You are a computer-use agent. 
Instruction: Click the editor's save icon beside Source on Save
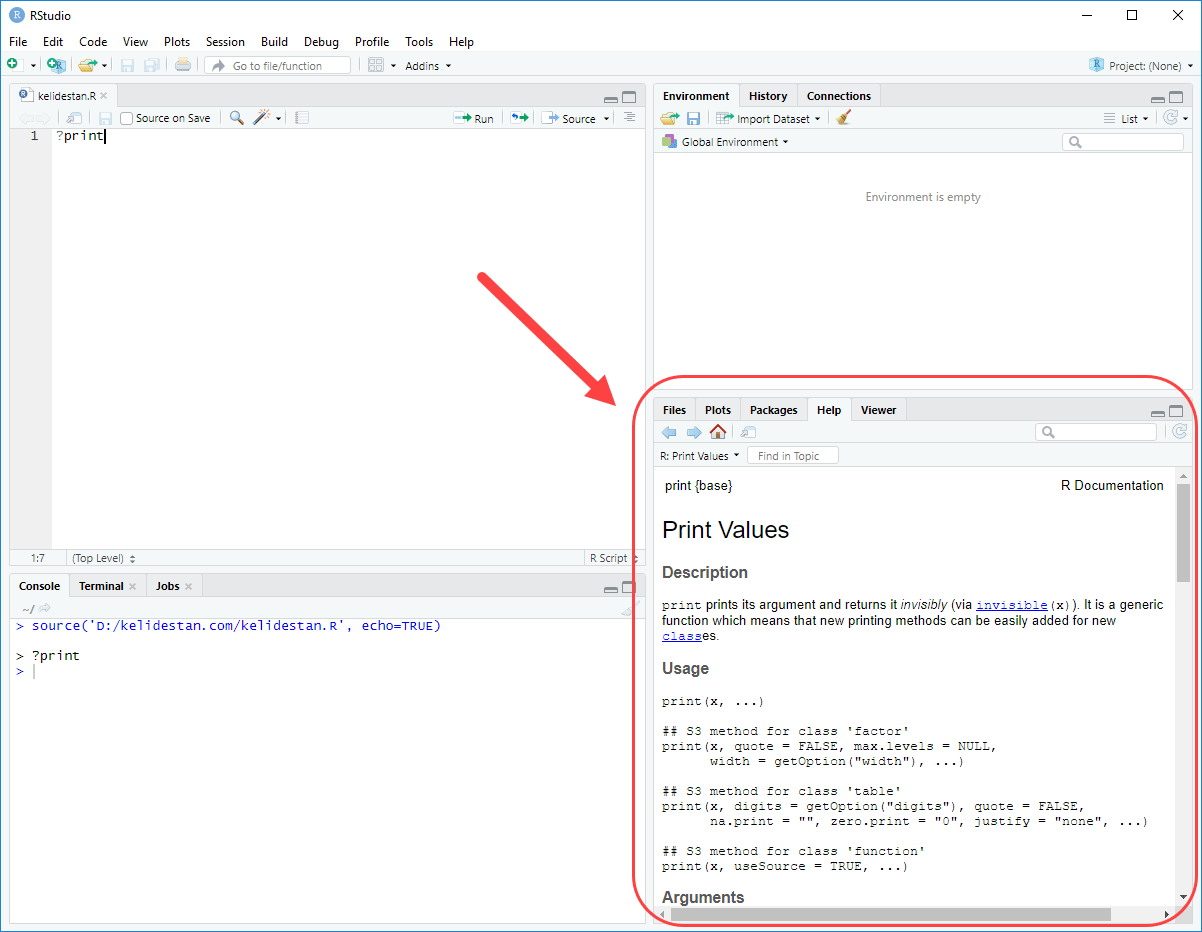coord(105,118)
